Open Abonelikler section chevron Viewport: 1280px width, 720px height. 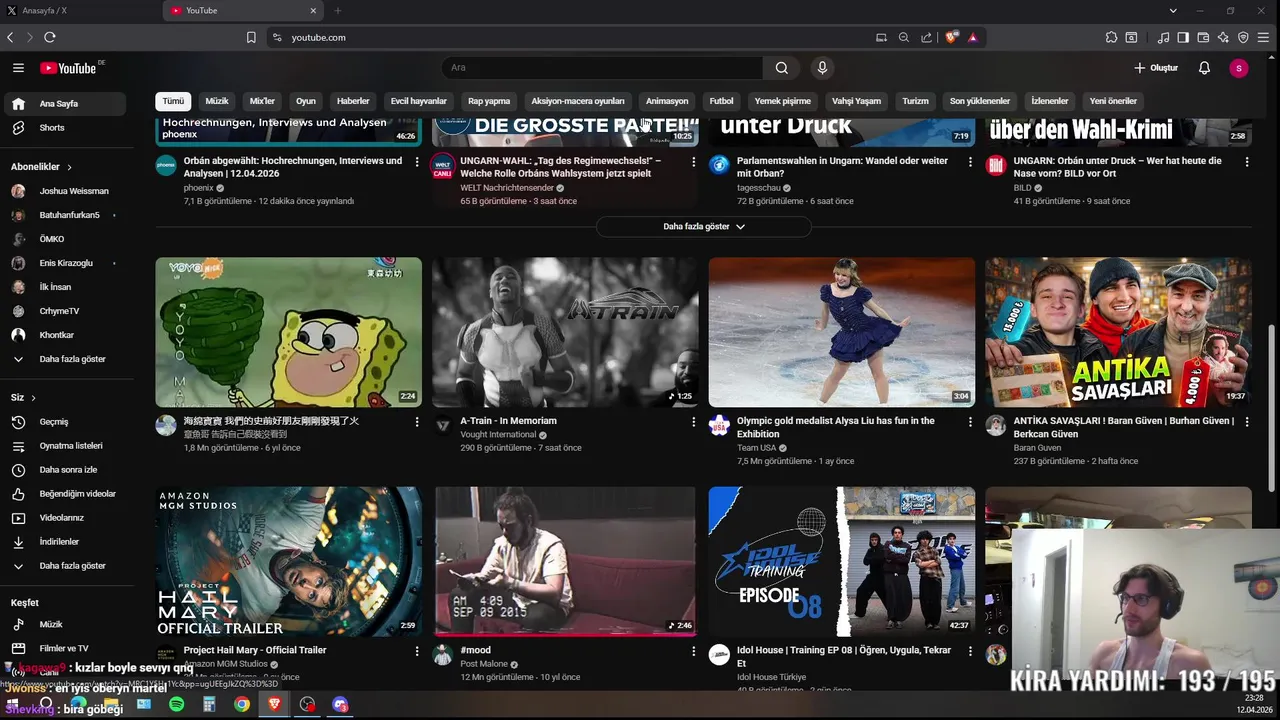click(x=69, y=167)
